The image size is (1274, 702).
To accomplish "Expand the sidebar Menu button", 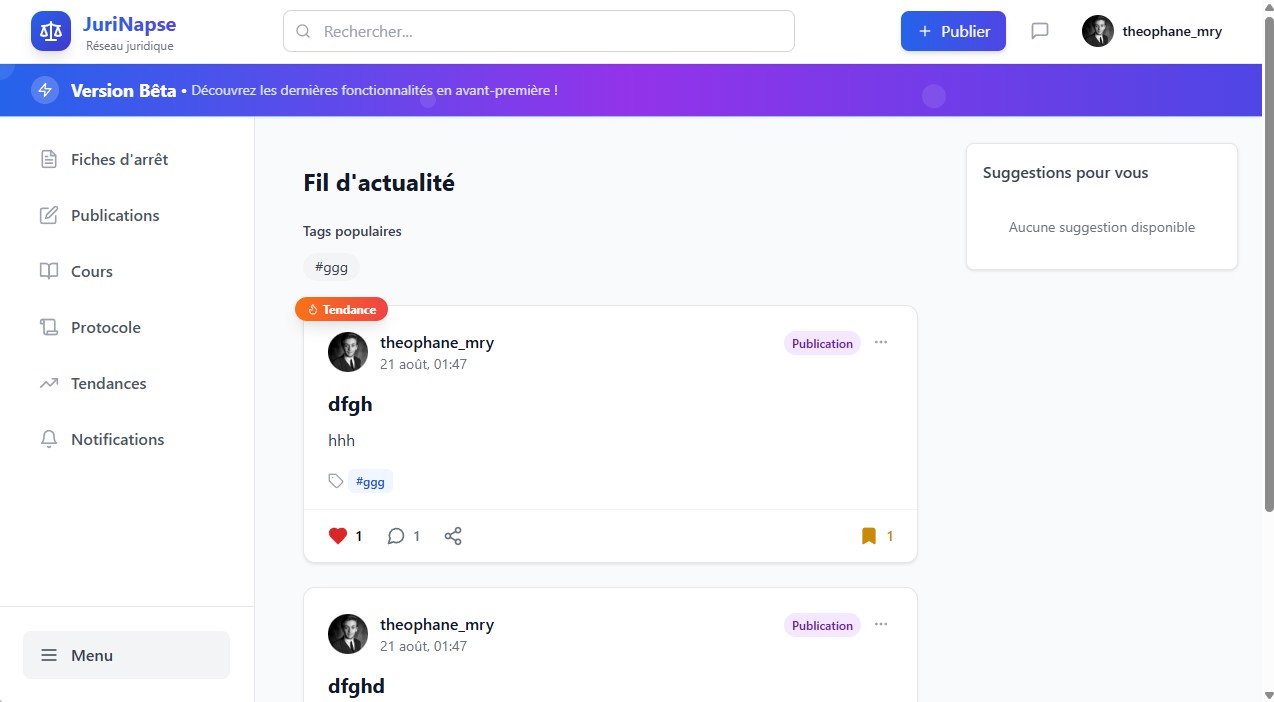I will (x=126, y=655).
